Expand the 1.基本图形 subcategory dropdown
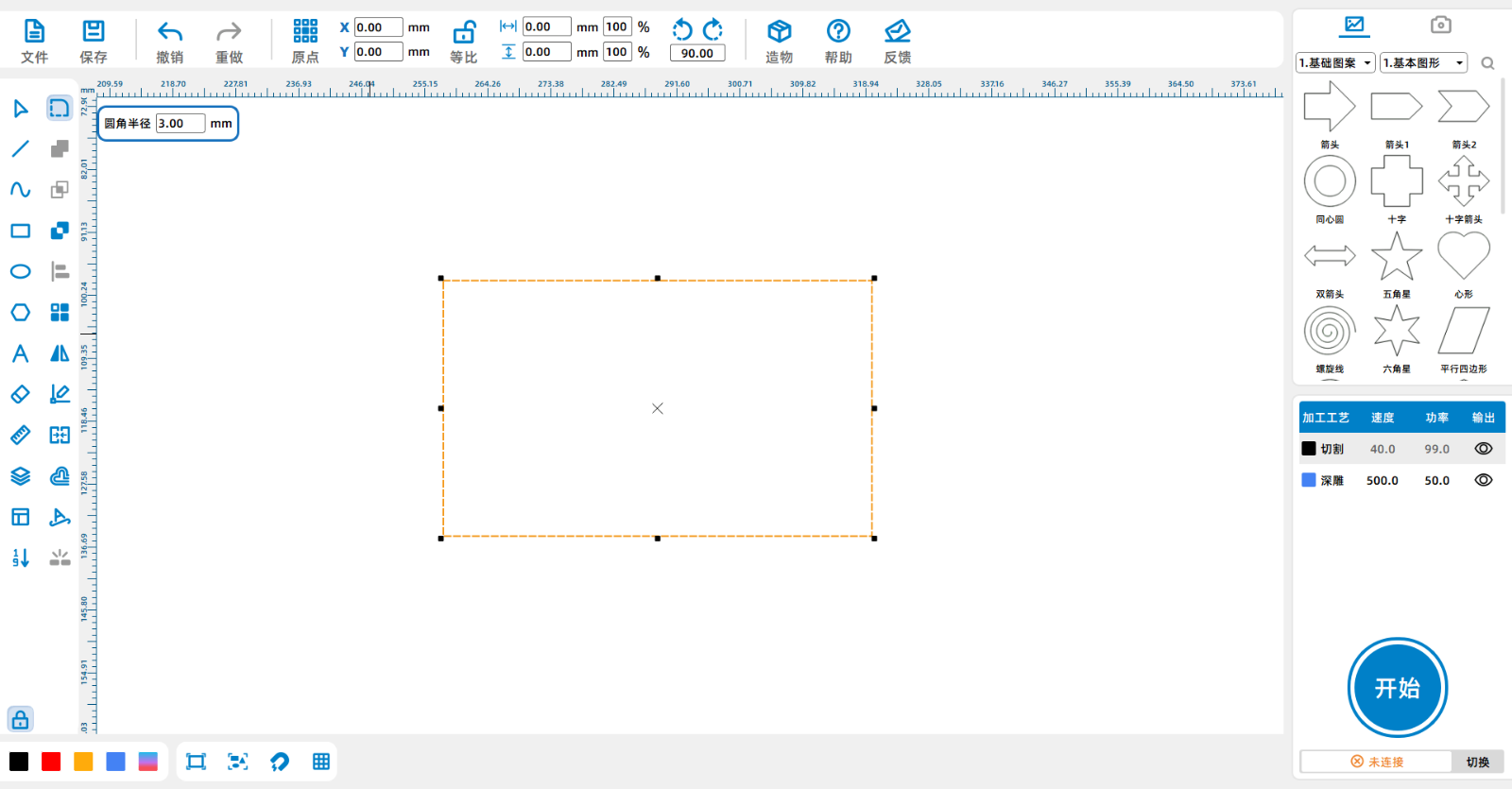Screen dimensions: 1512x789 pos(1422,63)
